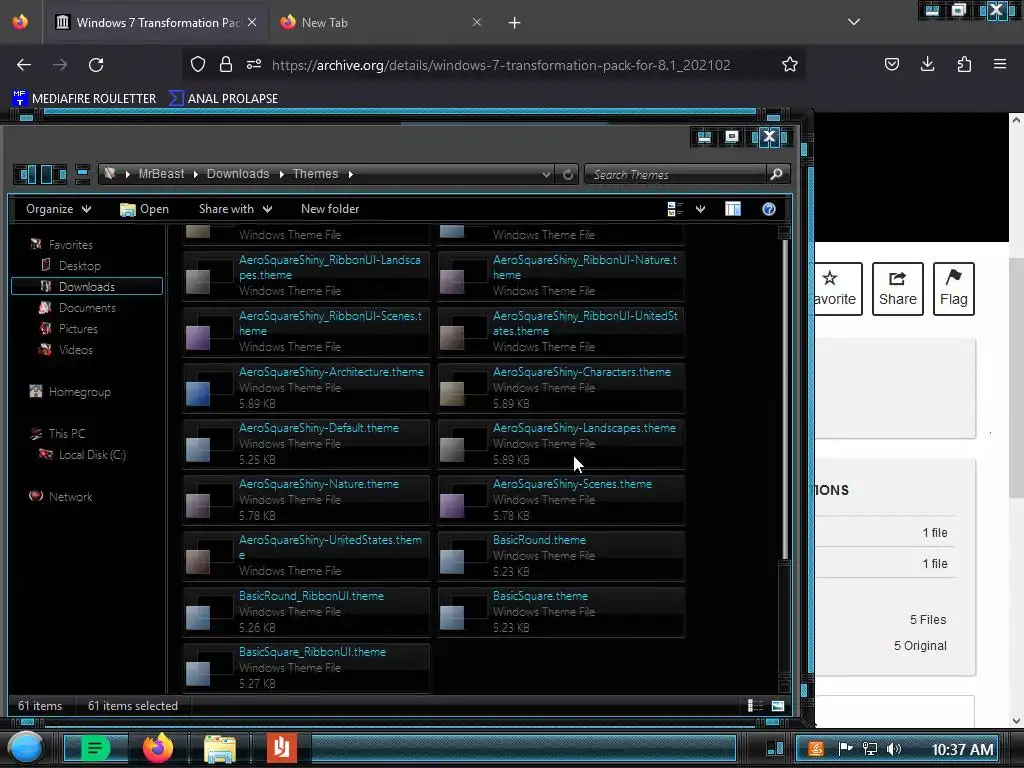This screenshot has height=768, width=1024.
Task: Select BasicRound_RibbonUI.theme file
Action: (306, 612)
